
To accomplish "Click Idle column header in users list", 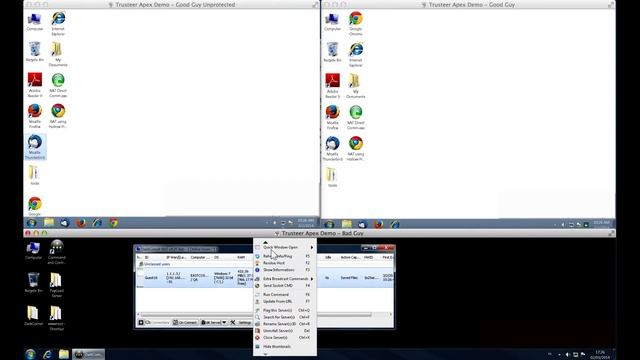I will [x=328, y=258].
